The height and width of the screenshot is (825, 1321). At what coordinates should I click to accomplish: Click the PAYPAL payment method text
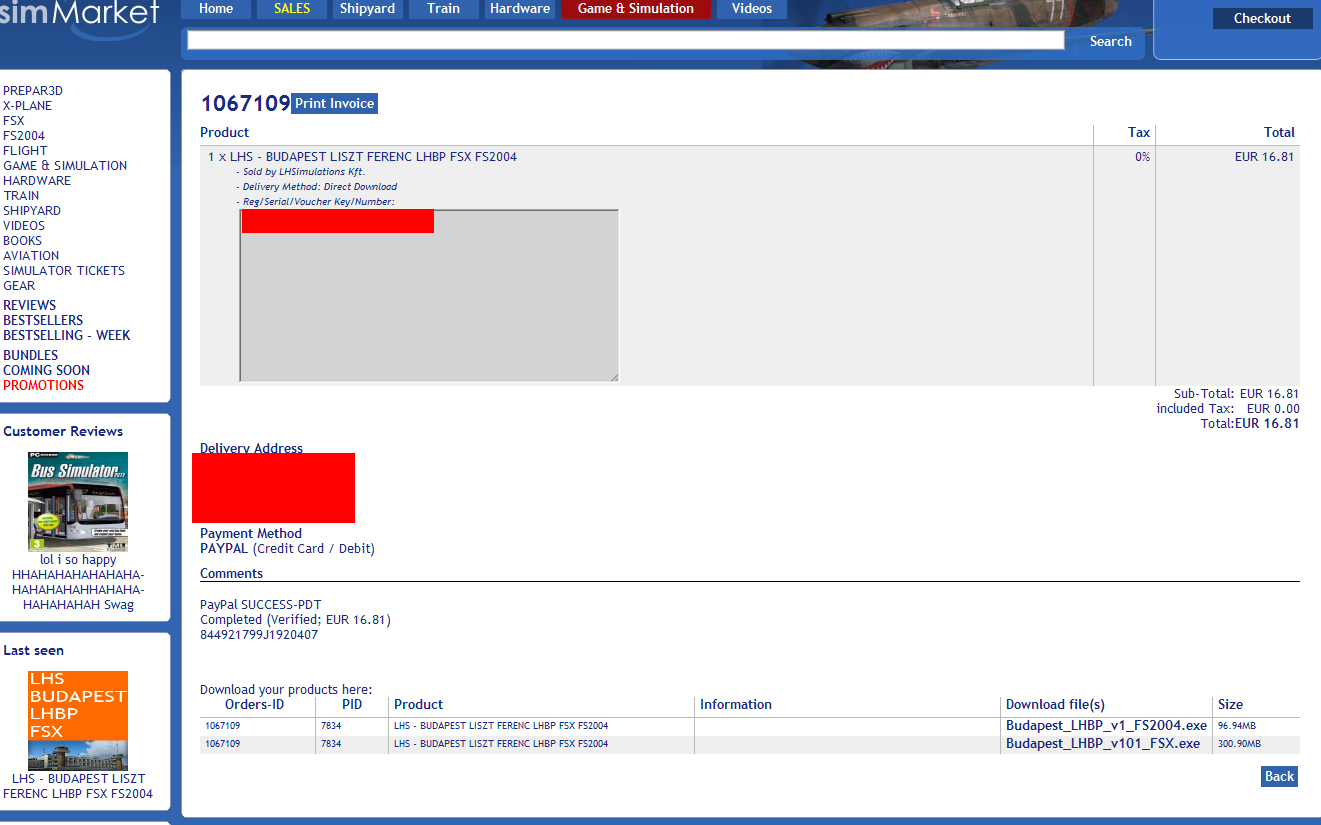(224, 549)
